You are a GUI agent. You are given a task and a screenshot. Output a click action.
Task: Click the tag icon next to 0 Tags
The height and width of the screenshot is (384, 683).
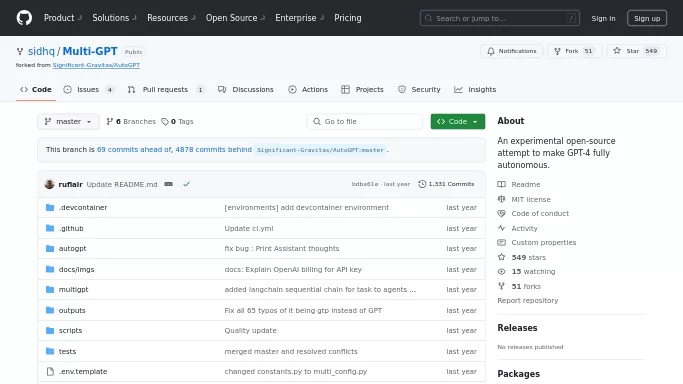click(x=165, y=121)
